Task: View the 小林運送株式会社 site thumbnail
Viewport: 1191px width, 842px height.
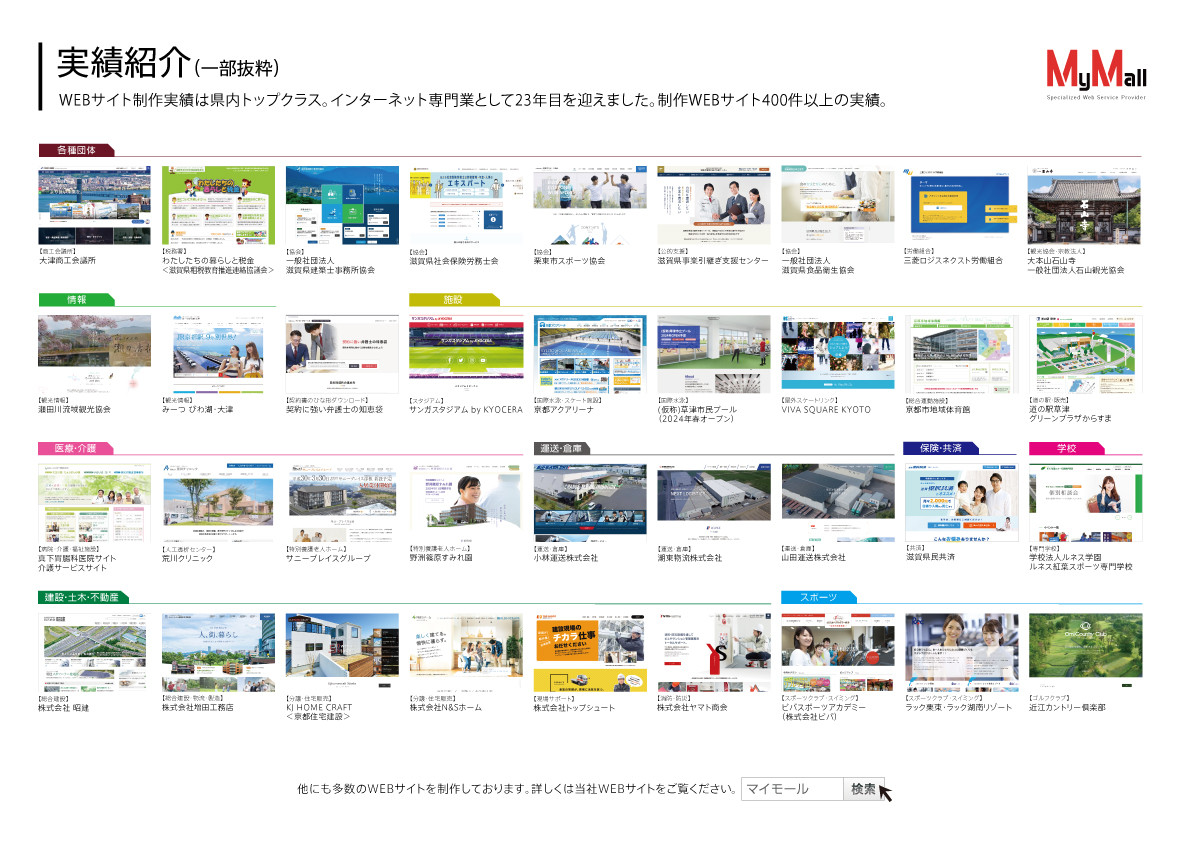Action: click(x=591, y=500)
